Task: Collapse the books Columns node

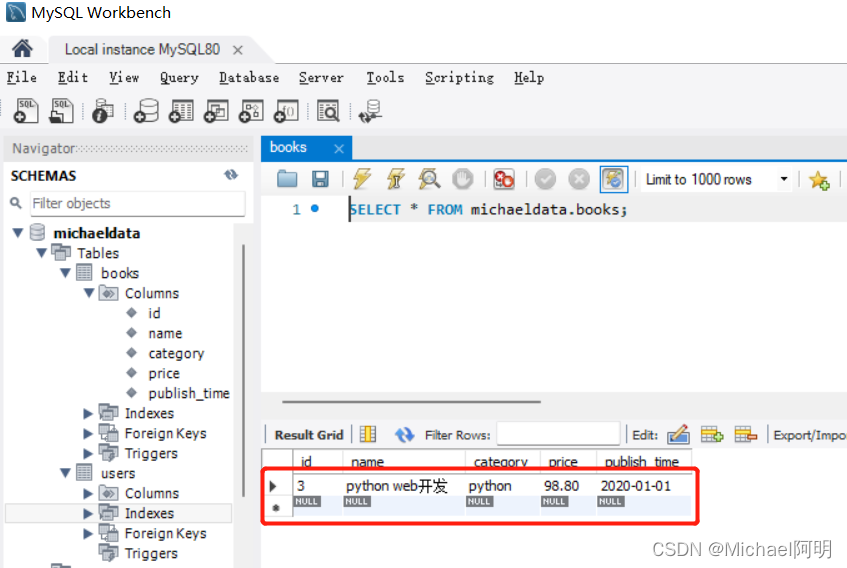Action: point(89,293)
